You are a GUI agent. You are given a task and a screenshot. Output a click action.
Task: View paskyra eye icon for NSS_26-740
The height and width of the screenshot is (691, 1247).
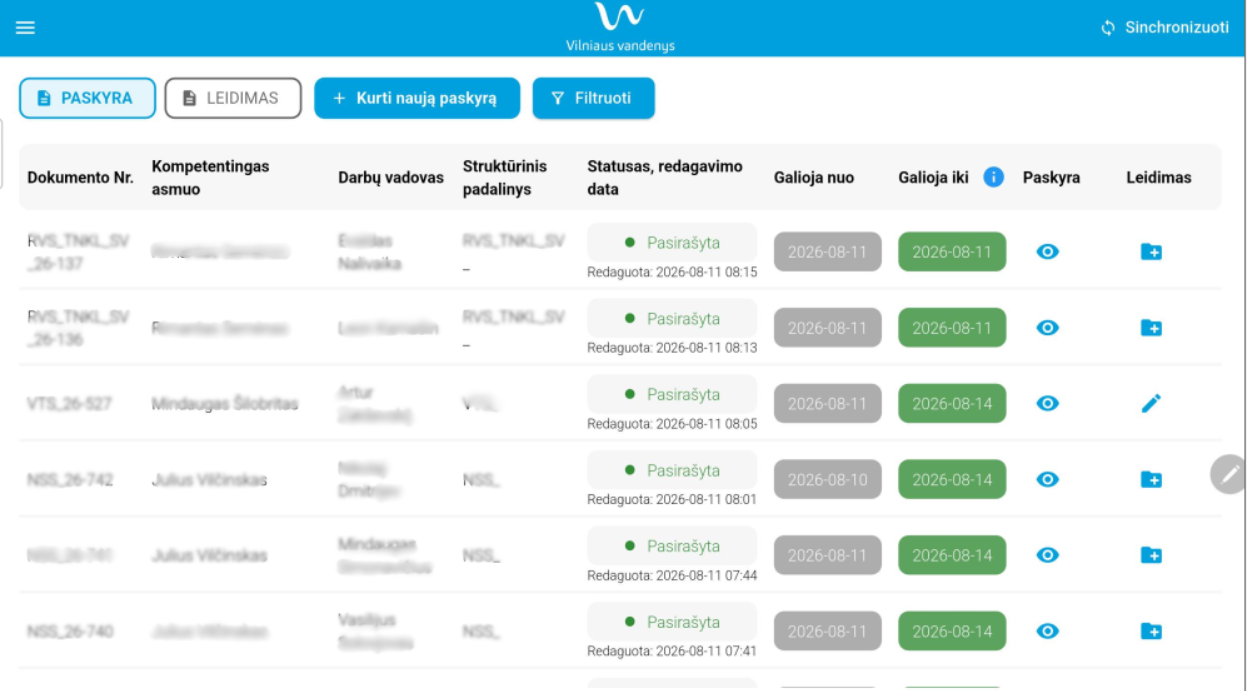click(x=1047, y=631)
